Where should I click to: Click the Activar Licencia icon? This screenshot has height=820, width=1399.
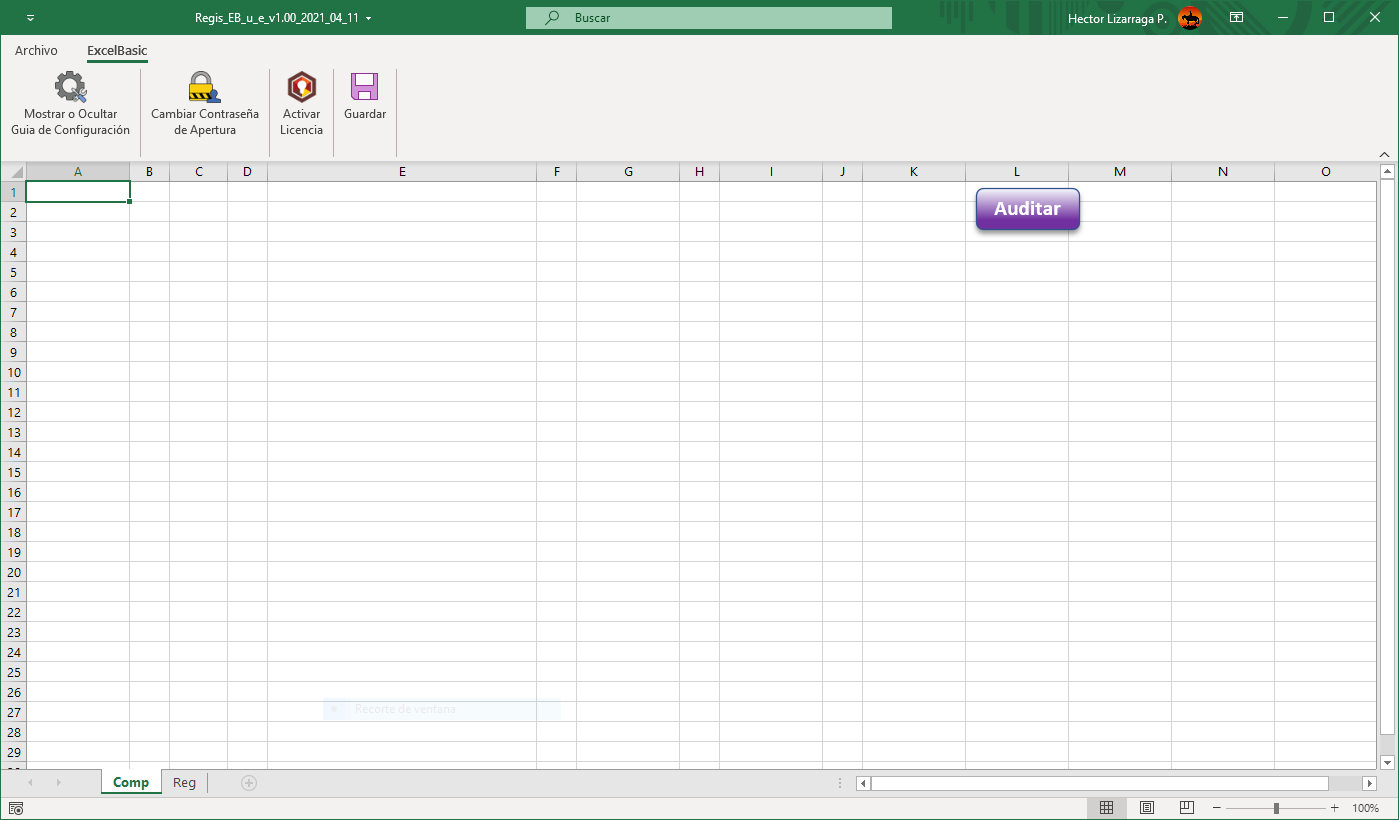(301, 88)
